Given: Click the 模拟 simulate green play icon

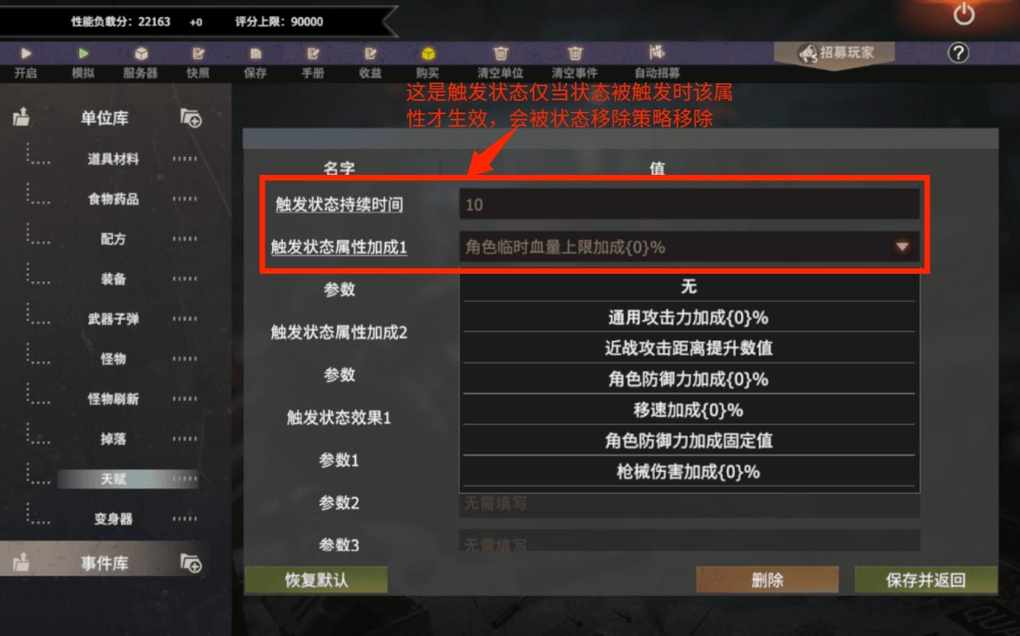Looking at the screenshot, I should click(83, 53).
